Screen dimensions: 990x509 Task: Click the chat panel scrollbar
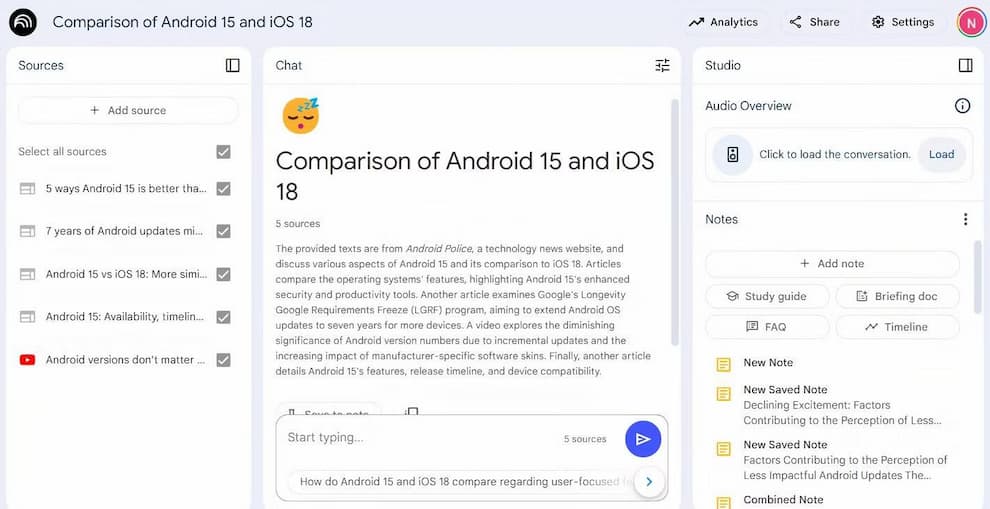coord(674,221)
